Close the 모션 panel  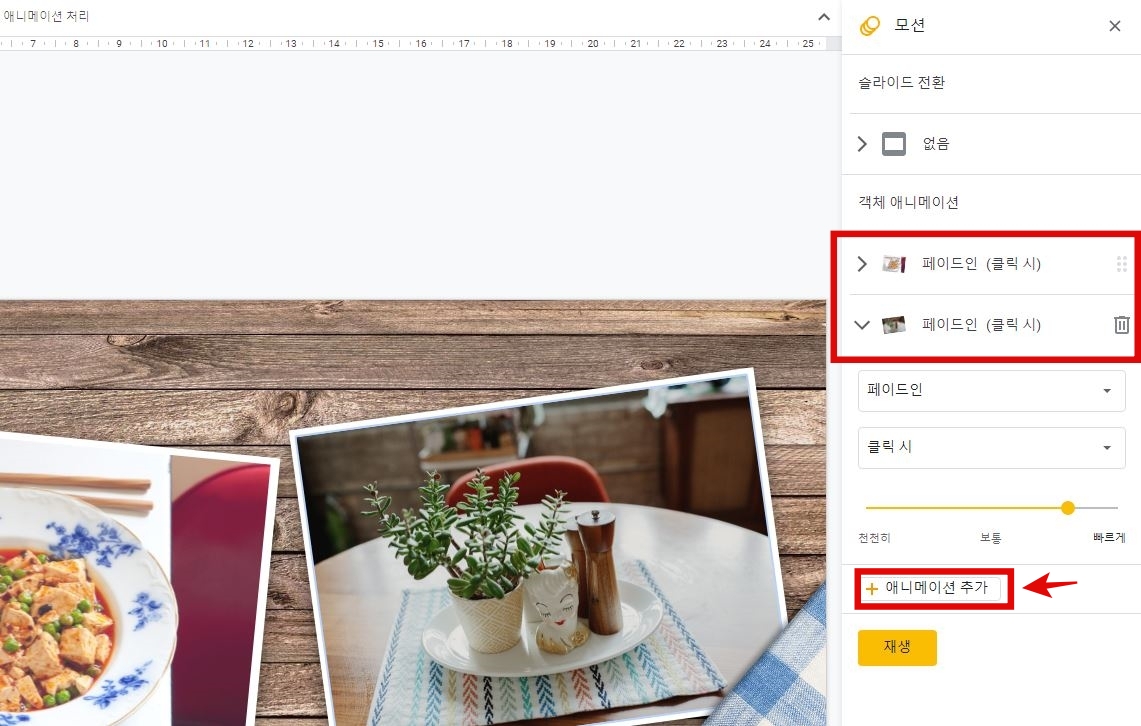point(1114,26)
